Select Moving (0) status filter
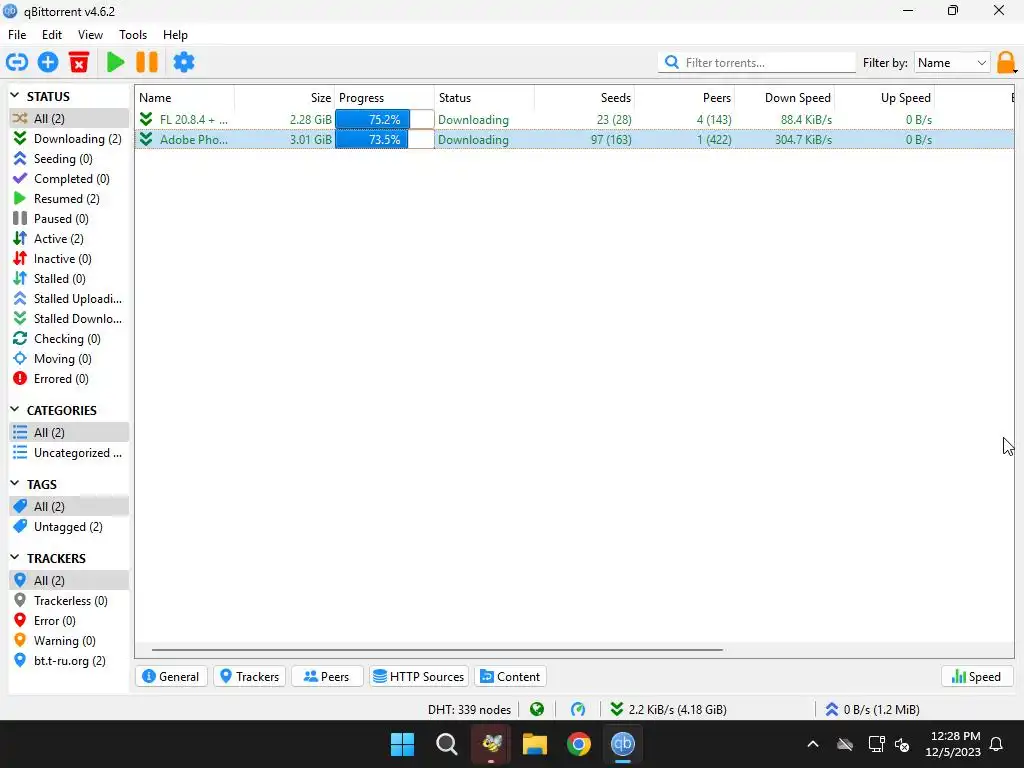1024x768 pixels. [69, 359]
